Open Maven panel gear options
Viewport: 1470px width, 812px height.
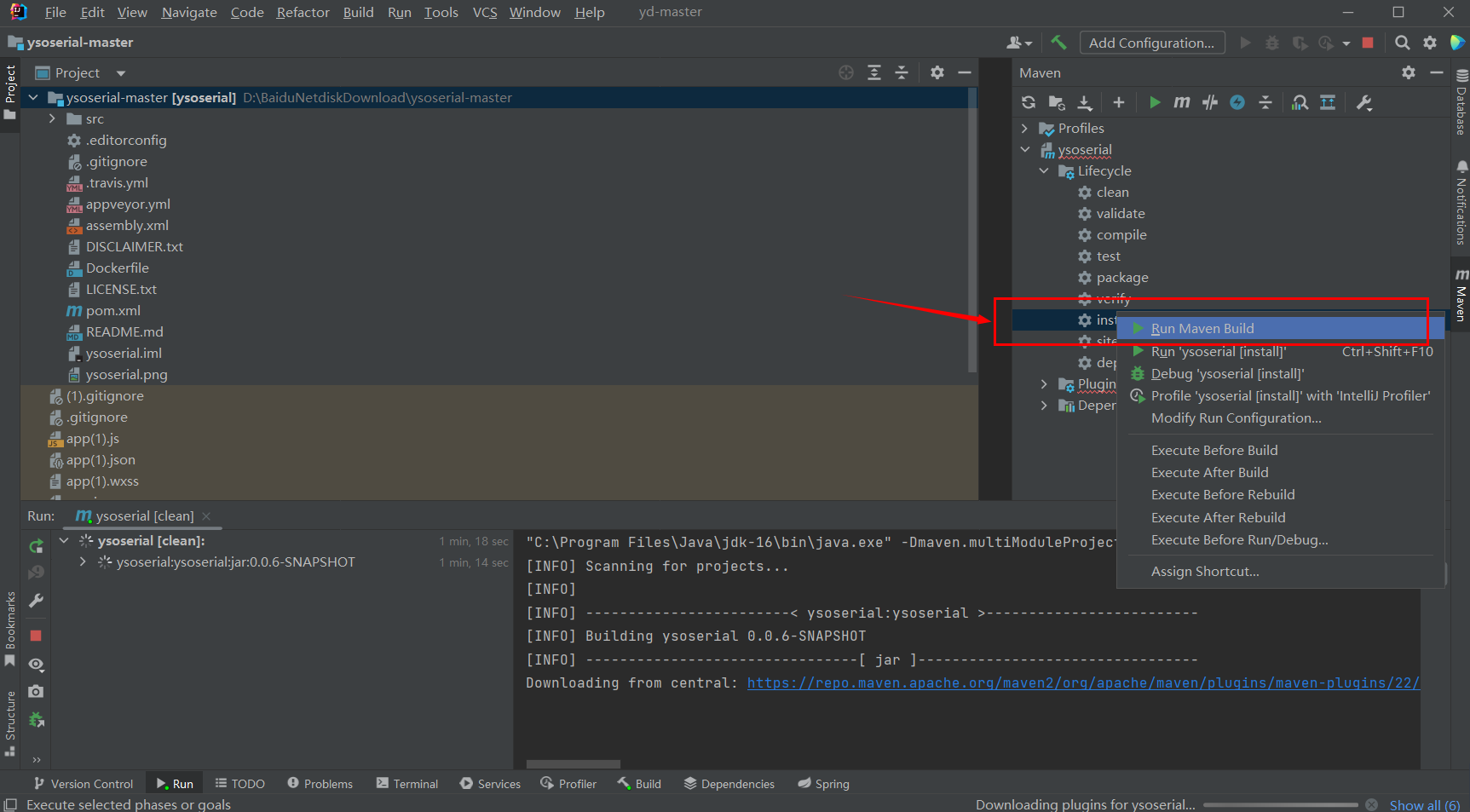1409,72
